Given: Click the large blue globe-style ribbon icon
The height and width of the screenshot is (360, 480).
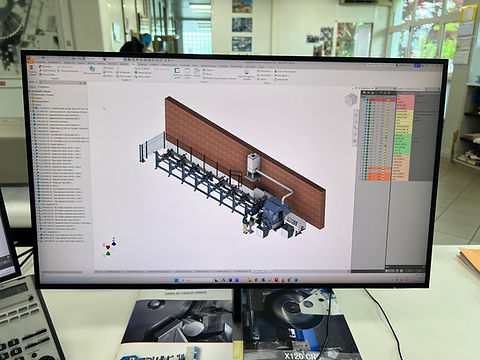Looking at the screenshot, I should pos(92,68).
